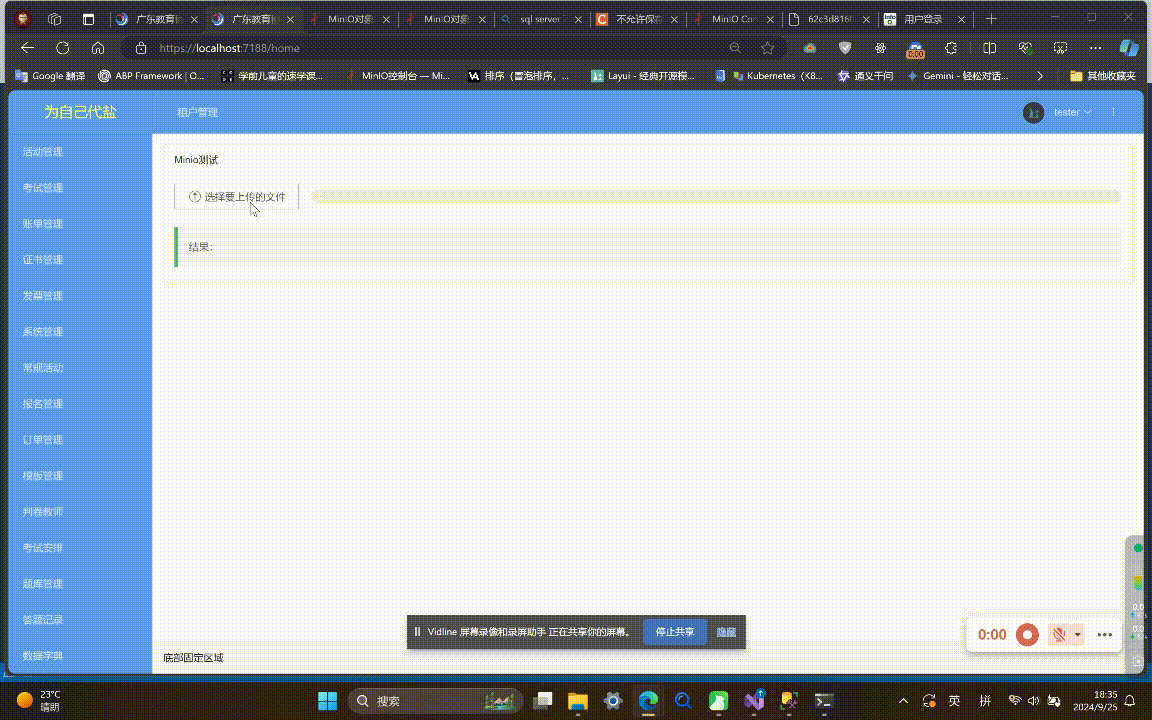Open the Edge workspaces icon
This screenshot has width=1152, height=720.
[x=54, y=19]
